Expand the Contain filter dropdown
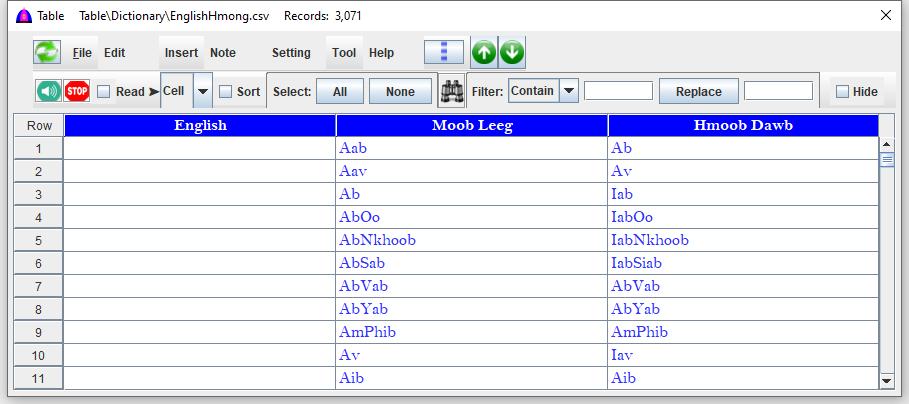This screenshot has width=909, height=404. click(x=569, y=91)
